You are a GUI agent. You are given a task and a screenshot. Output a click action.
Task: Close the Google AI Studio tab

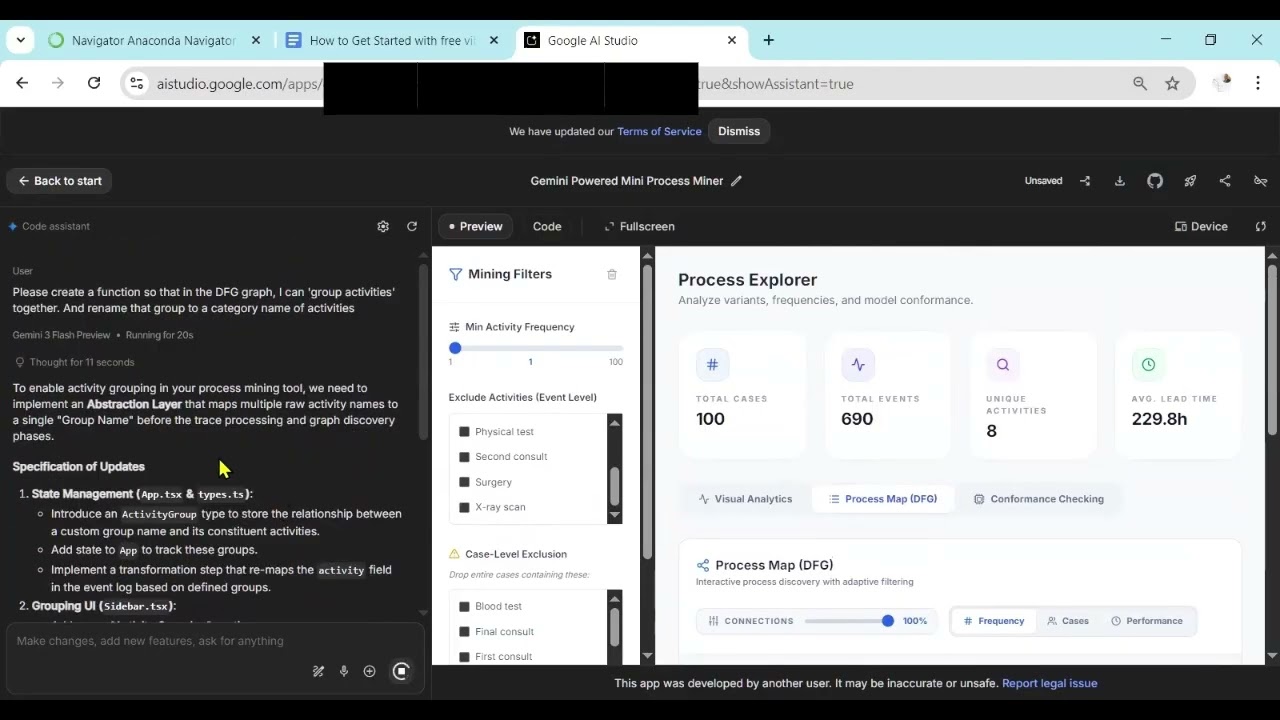coord(731,41)
